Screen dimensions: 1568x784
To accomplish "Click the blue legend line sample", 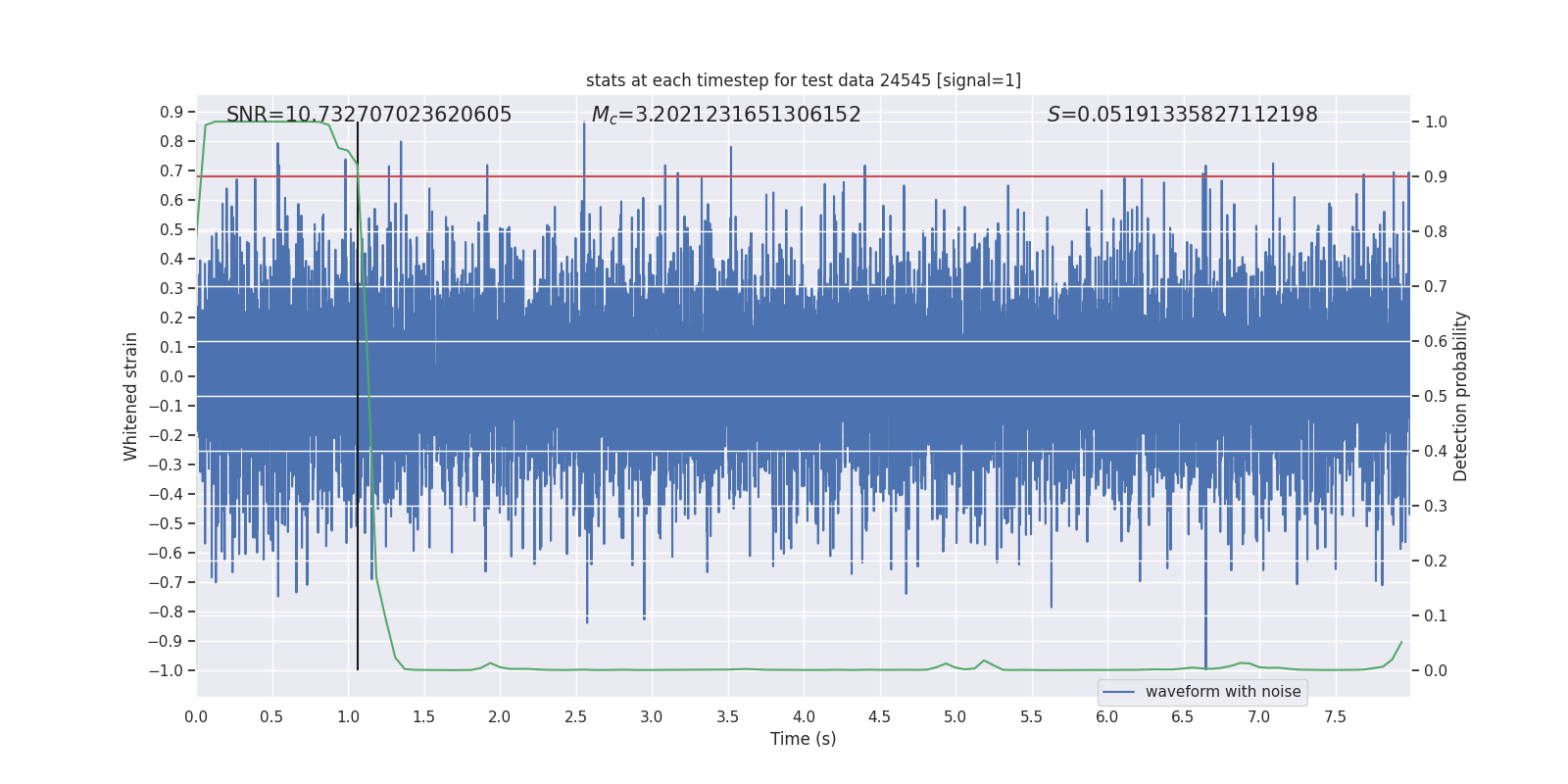I will 1119,692.
